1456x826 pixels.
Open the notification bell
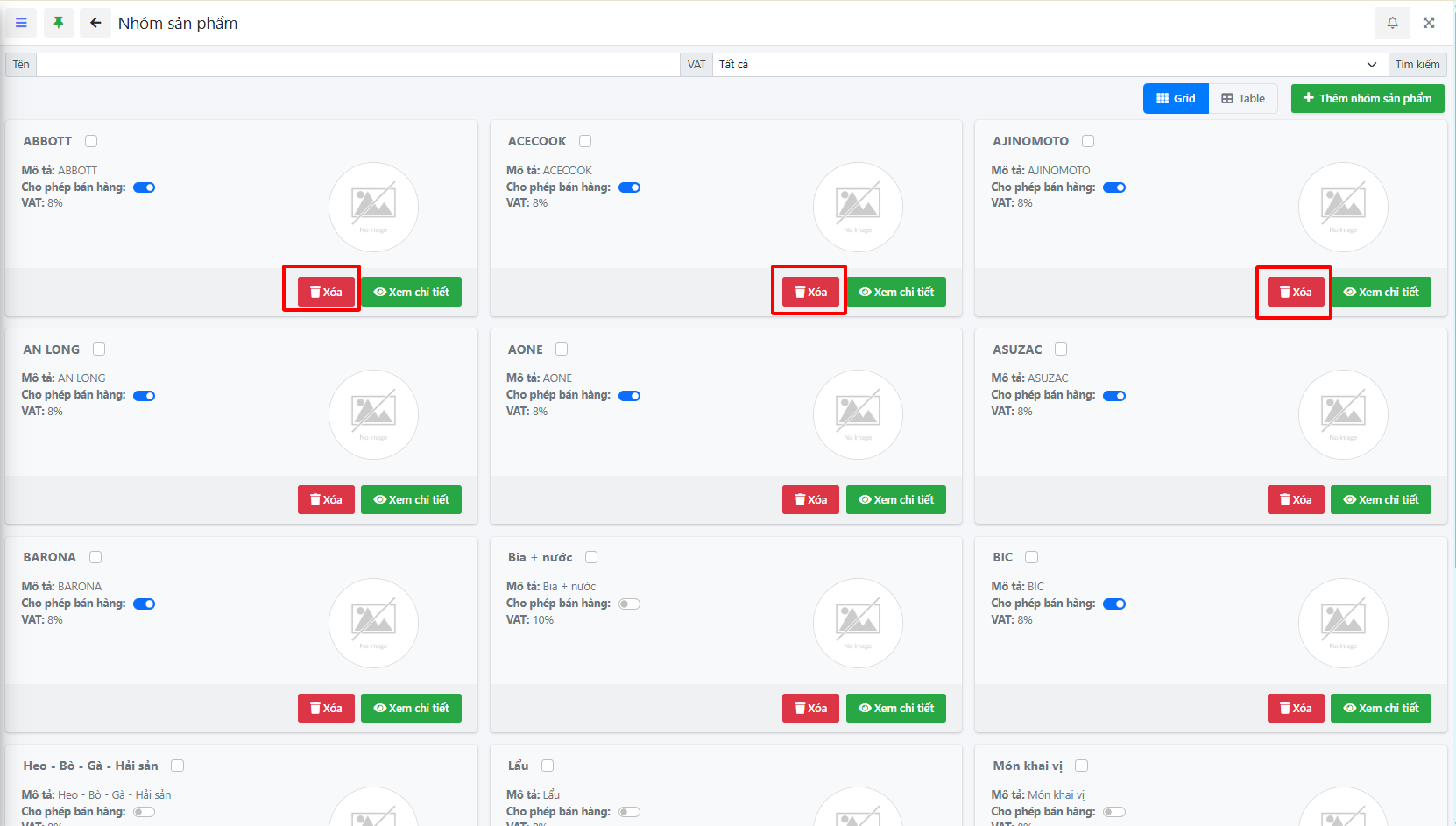pos(1392,23)
